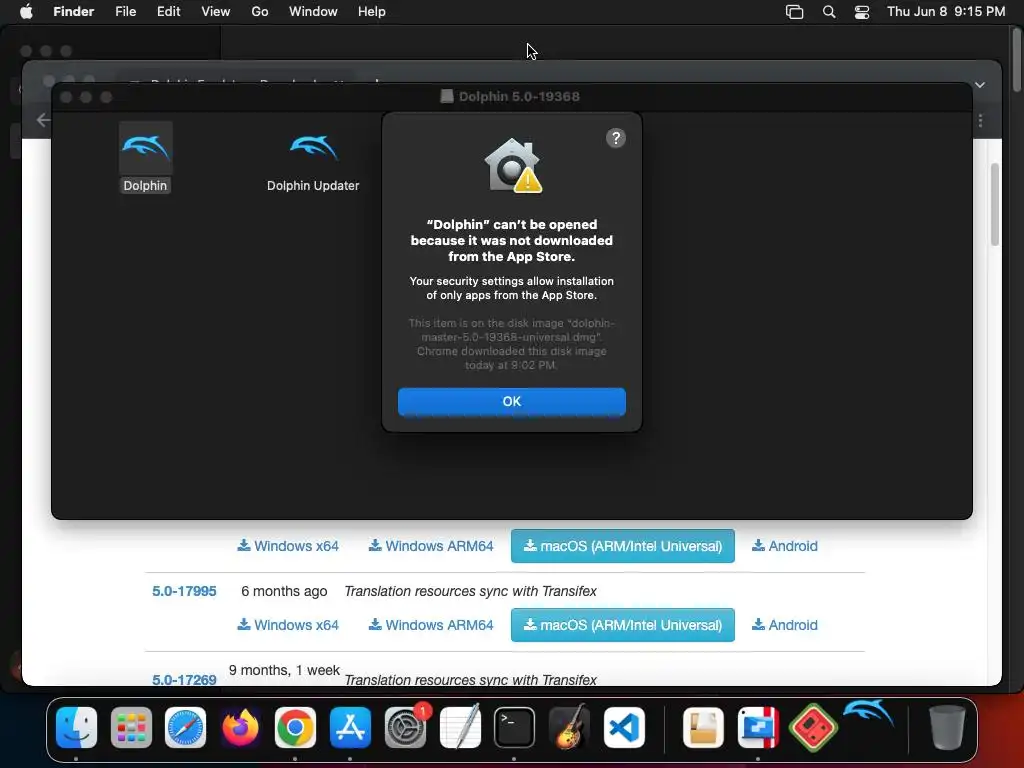Open the Help menu
Screen dimensions: 1024x768
372,12
